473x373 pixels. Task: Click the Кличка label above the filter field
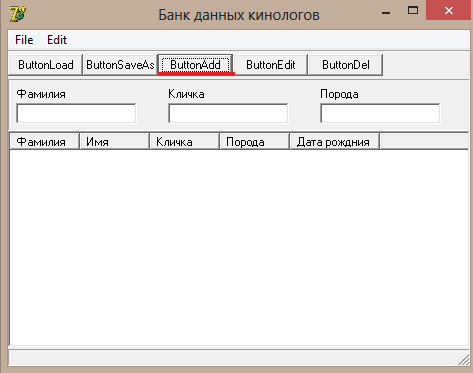coord(186,94)
